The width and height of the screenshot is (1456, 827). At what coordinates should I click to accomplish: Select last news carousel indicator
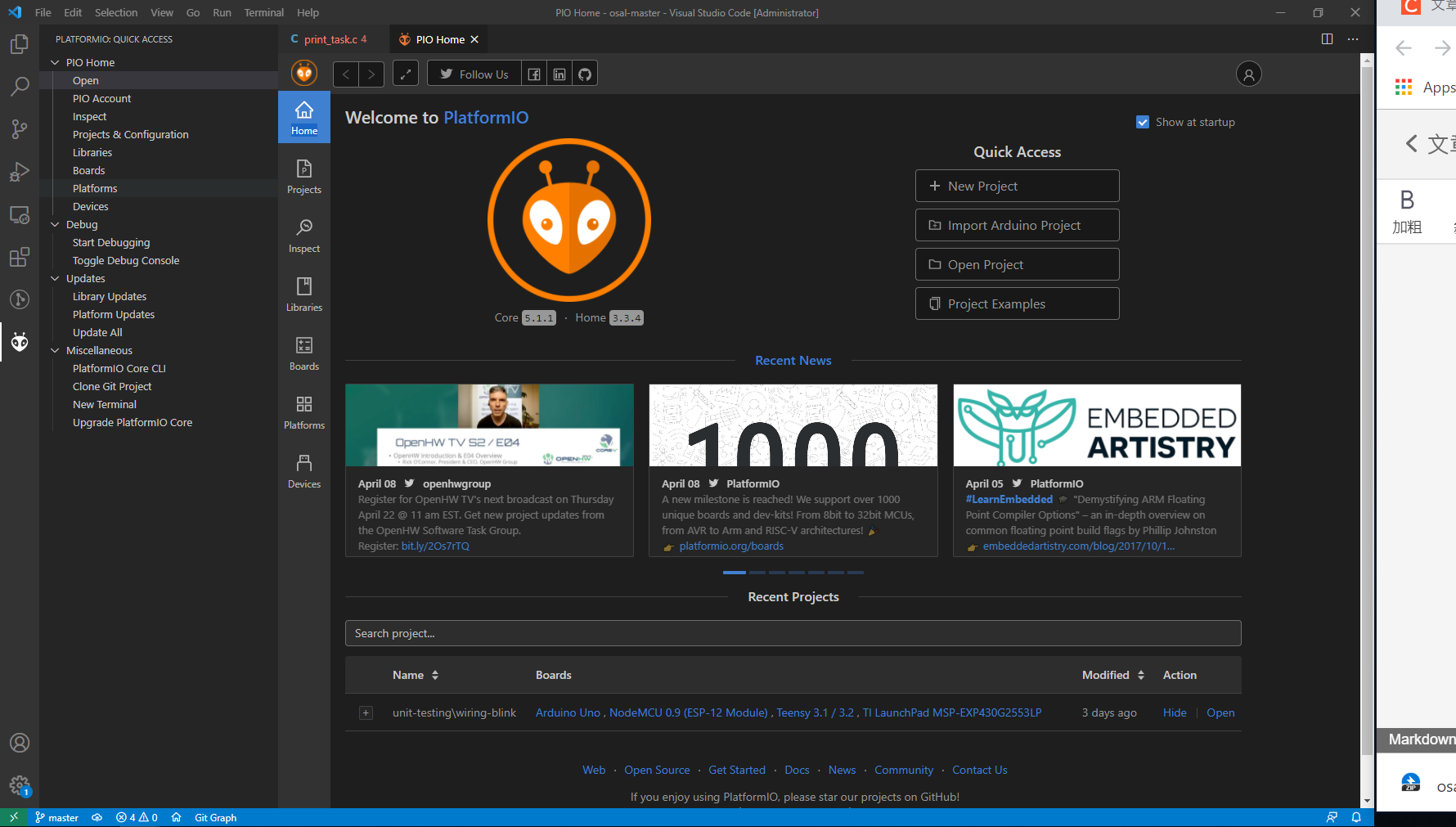(855, 573)
